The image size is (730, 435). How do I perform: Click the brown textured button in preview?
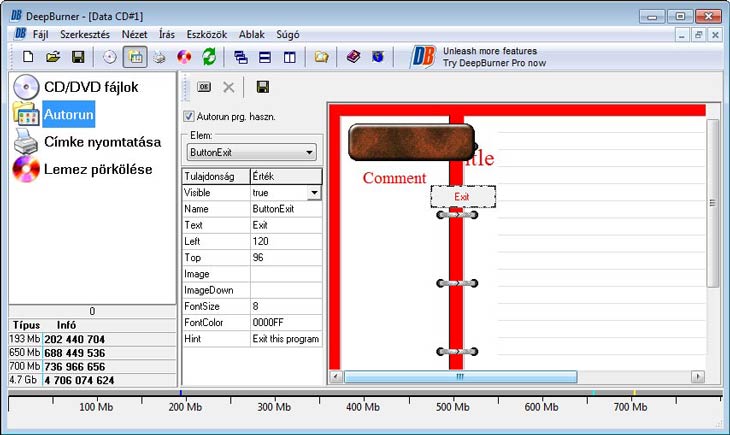(412, 142)
